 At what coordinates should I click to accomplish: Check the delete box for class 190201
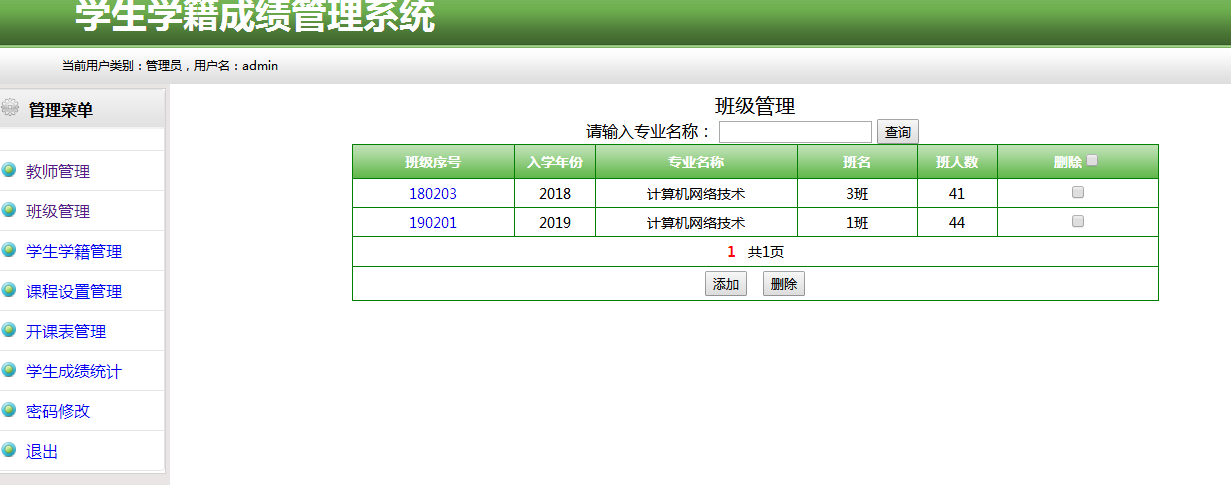pos(1077,222)
